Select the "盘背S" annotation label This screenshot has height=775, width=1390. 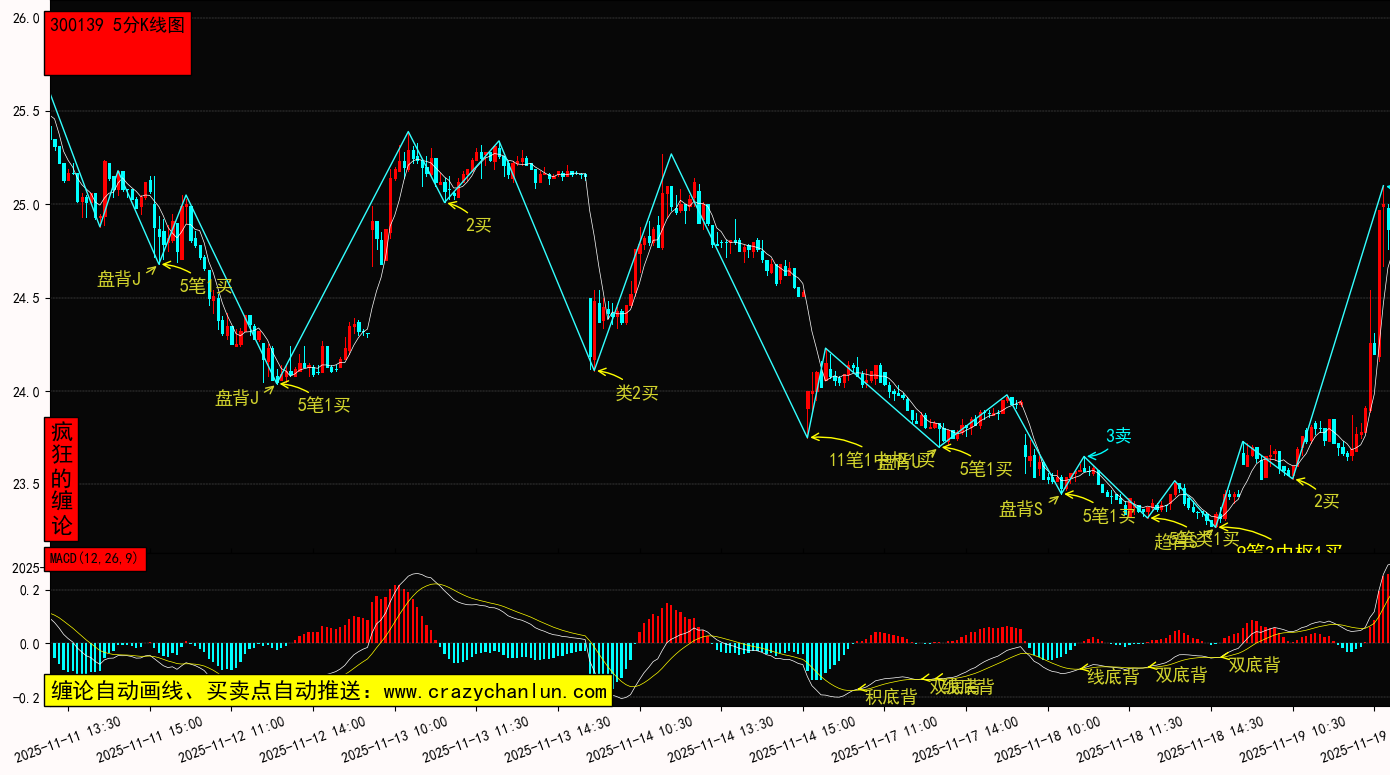pos(1021,509)
